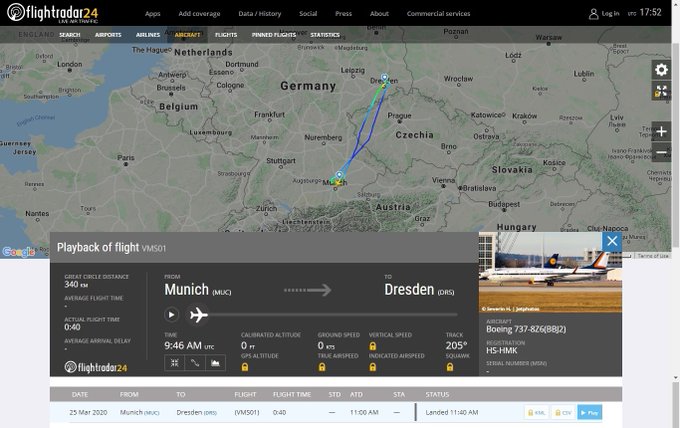Click the blue Play button in flight row
This screenshot has width=680, height=428.
click(x=590, y=412)
